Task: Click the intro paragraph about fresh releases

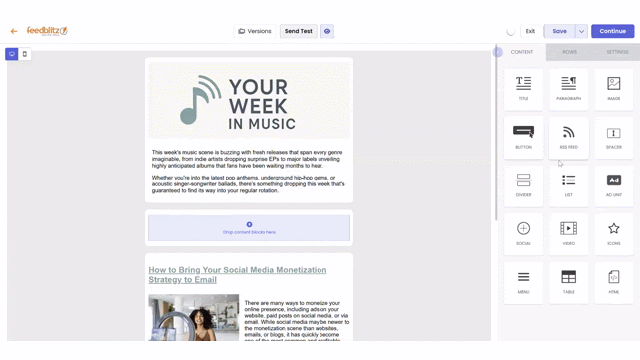Action: point(247,159)
